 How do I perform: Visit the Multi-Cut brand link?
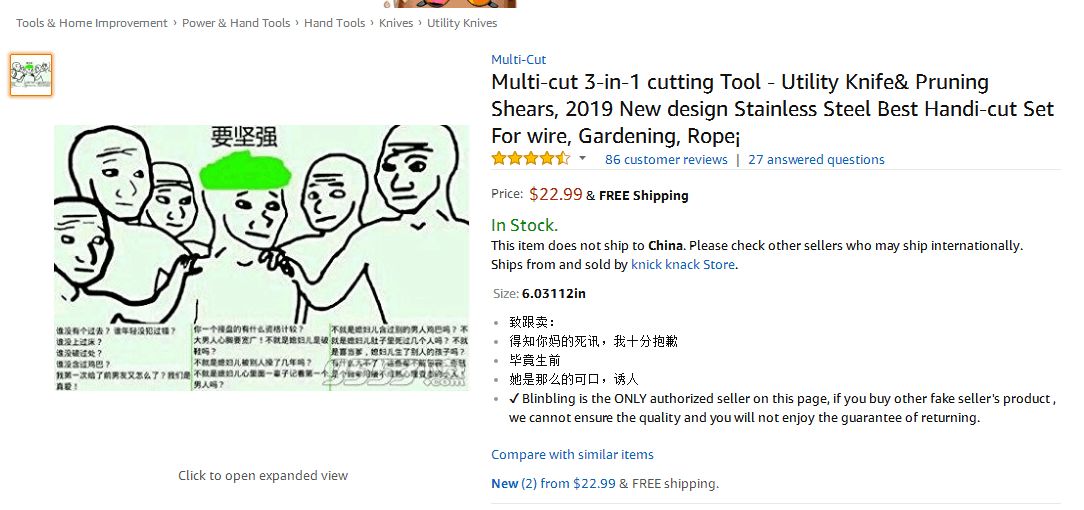point(518,59)
